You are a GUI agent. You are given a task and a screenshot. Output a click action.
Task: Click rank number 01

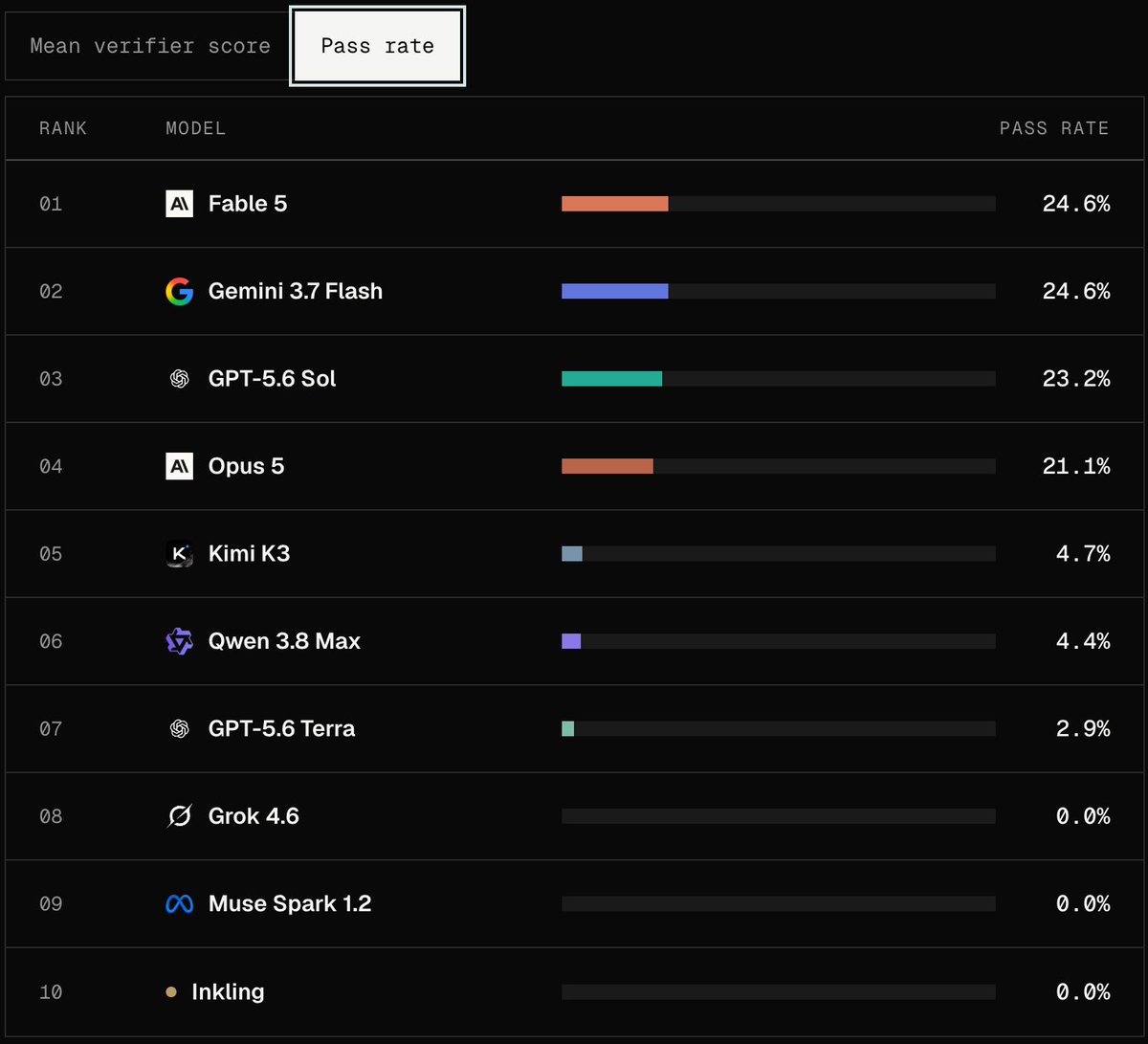[51, 204]
